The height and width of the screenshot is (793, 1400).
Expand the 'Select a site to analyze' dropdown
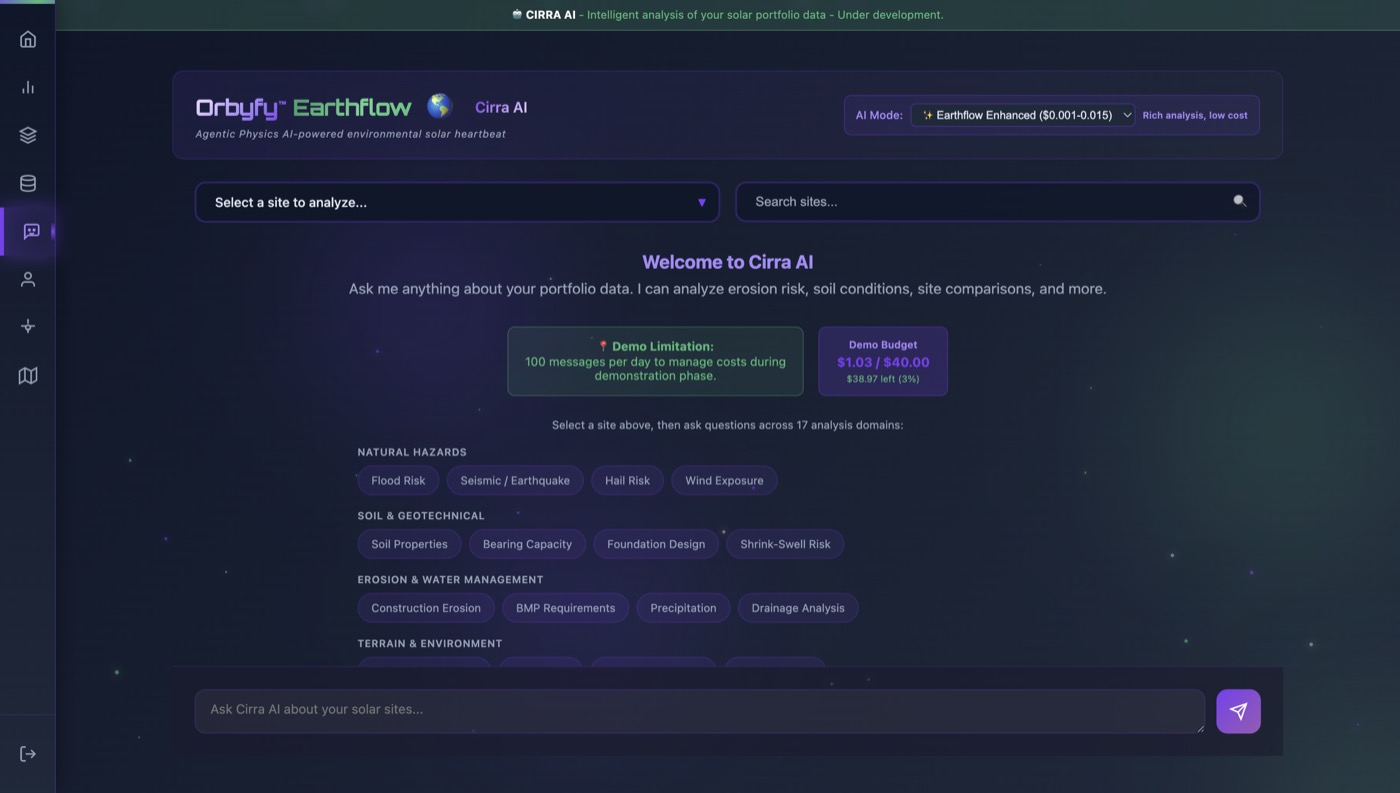click(457, 202)
